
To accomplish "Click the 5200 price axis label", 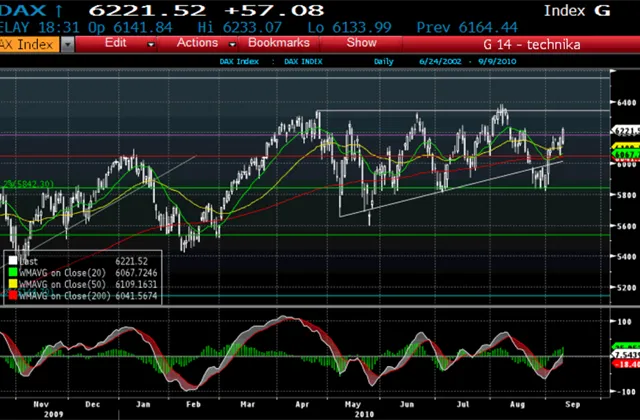I will tap(627, 287).
